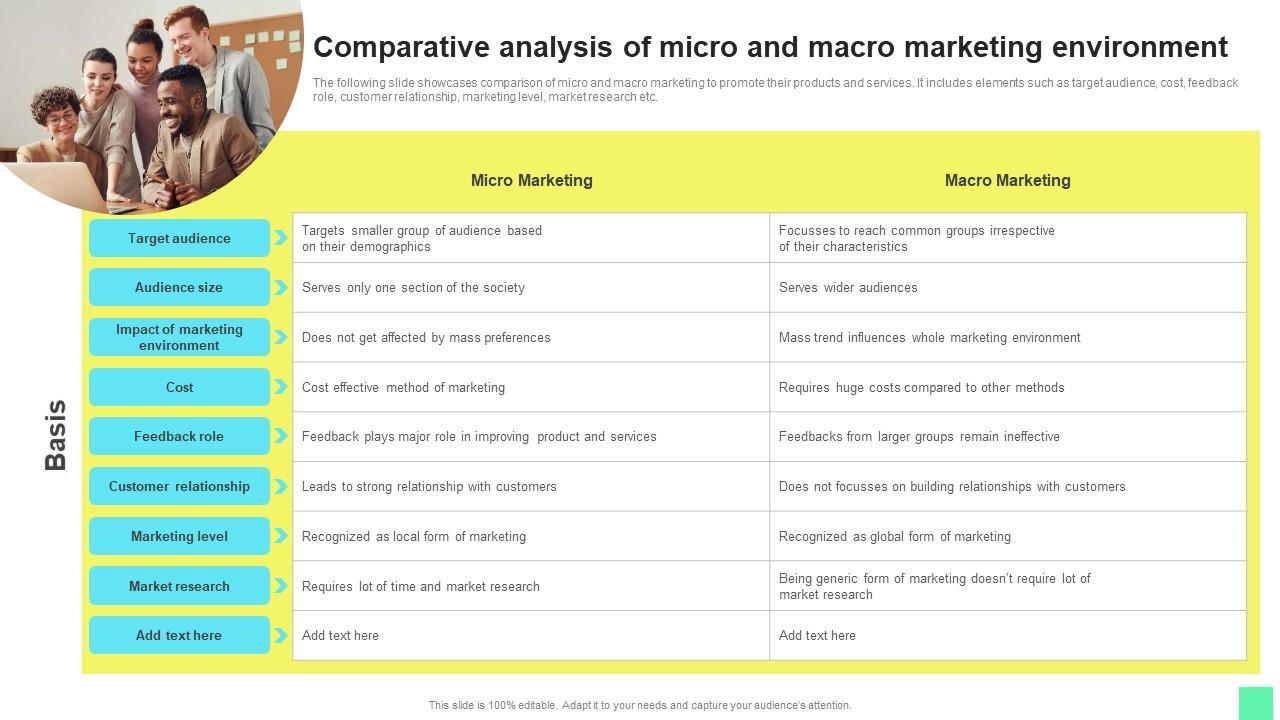Click the Macro Marketing column header
The image size is (1280, 720).
coord(1007,181)
